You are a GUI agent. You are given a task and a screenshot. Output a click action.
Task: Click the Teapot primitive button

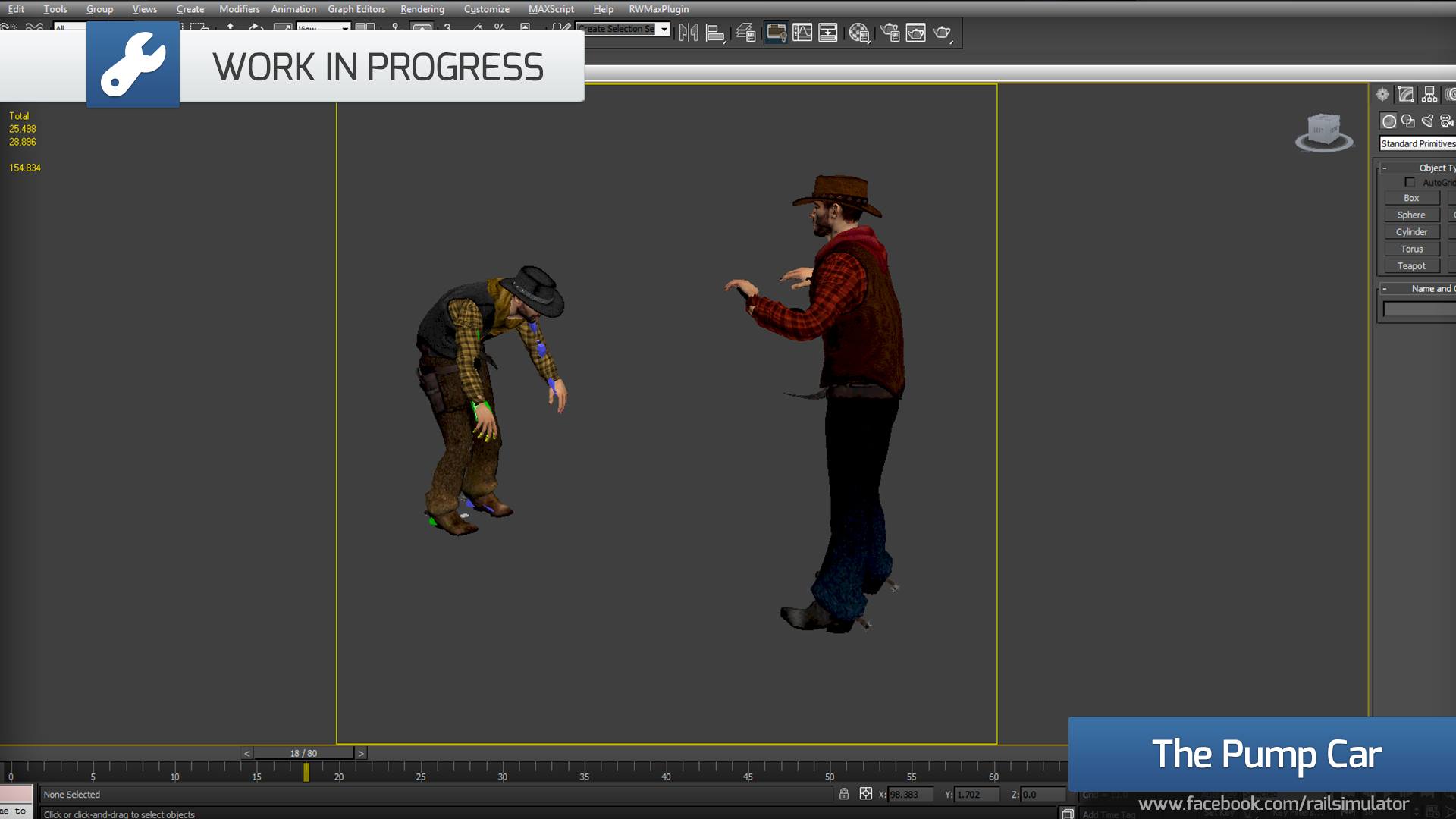(x=1411, y=266)
